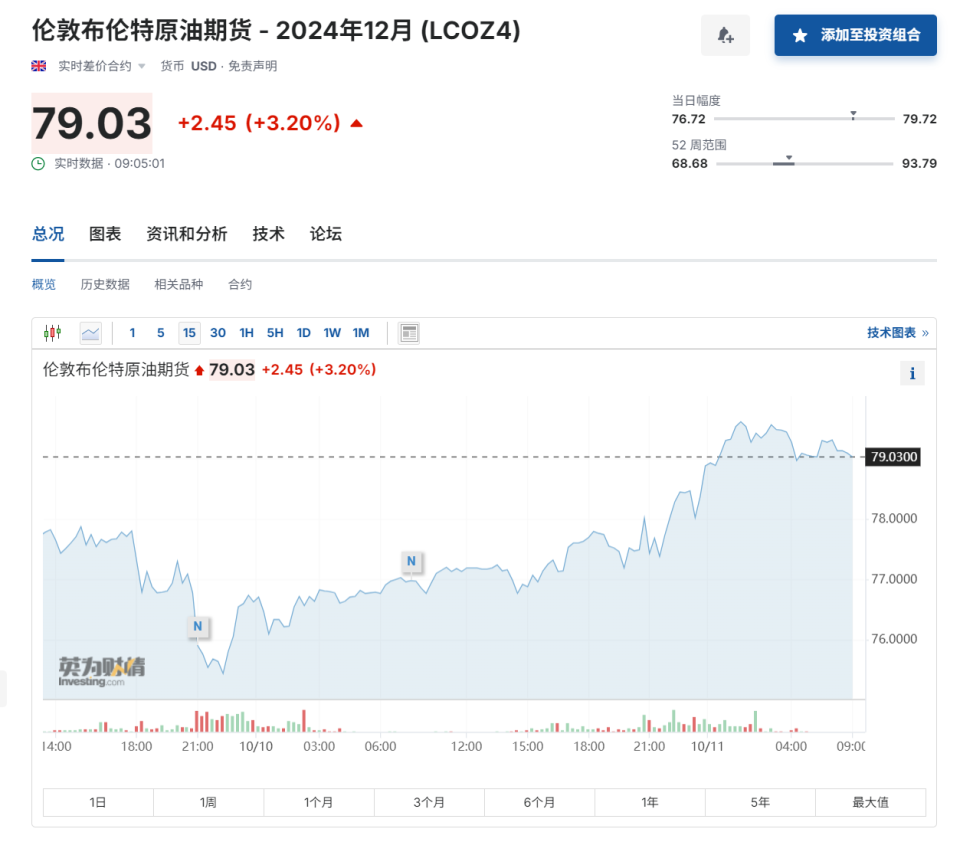Select the candlestick chart type
The image size is (960, 842).
(52, 332)
